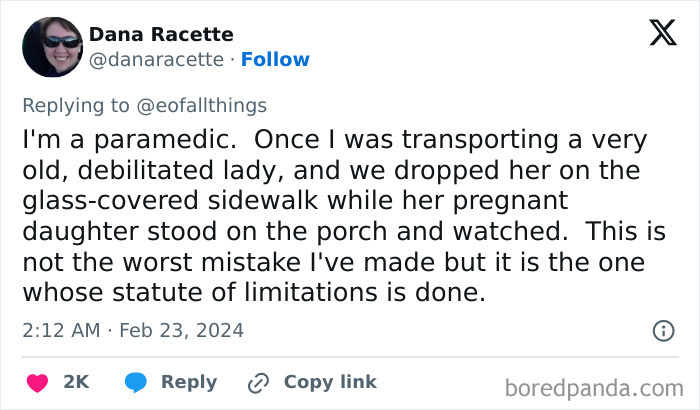This screenshot has width=700, height=410.
Task: Click the chain link copy icon
Action: [258, 382]
